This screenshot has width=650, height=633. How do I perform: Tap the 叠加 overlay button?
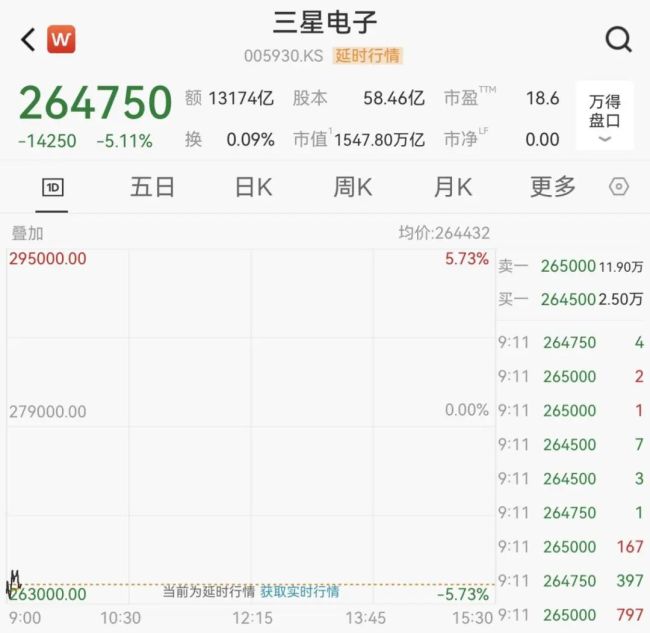[x=27, y=233]
